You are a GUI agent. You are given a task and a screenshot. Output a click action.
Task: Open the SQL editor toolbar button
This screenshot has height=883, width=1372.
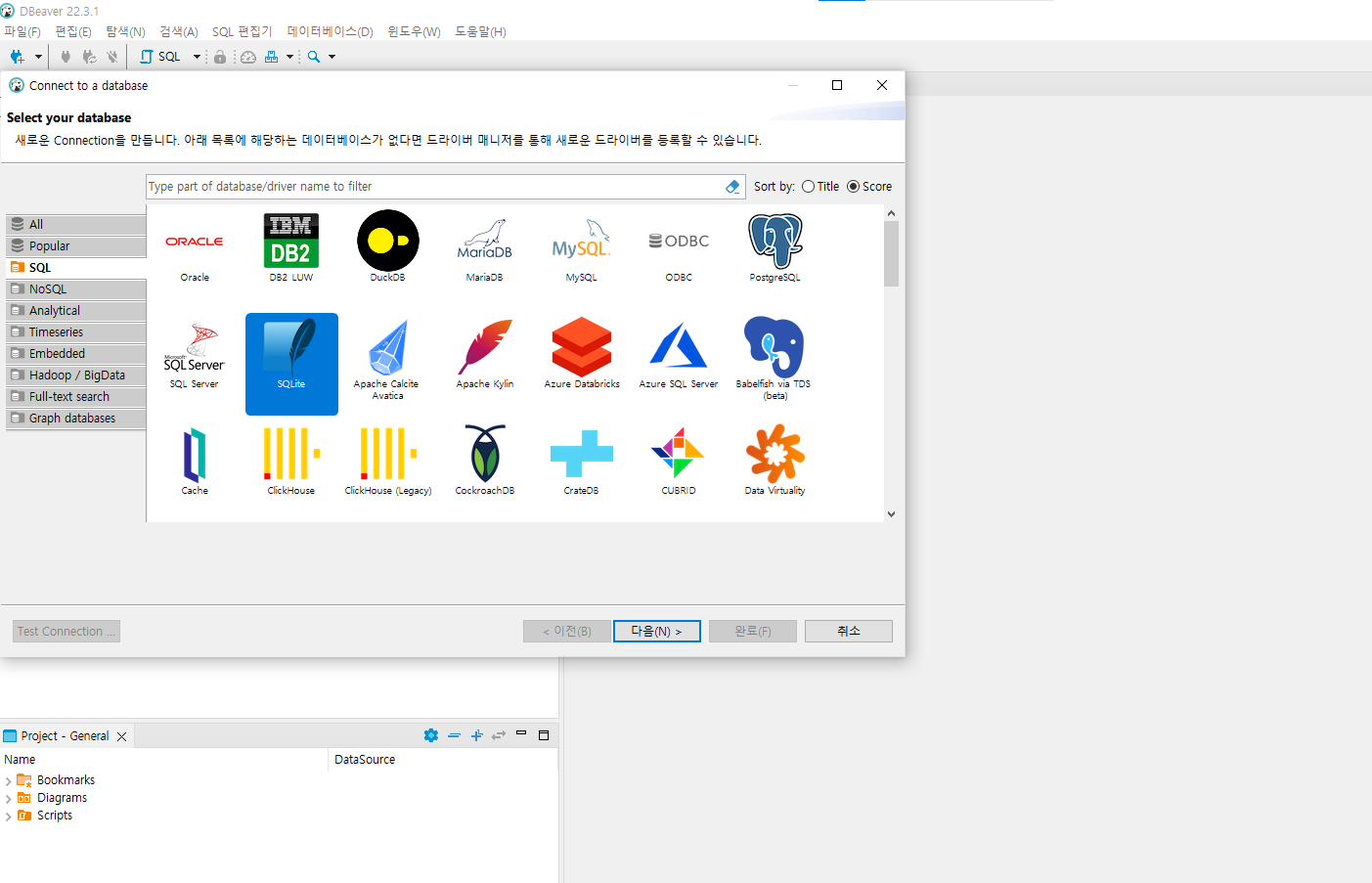[x=160, y=57]
